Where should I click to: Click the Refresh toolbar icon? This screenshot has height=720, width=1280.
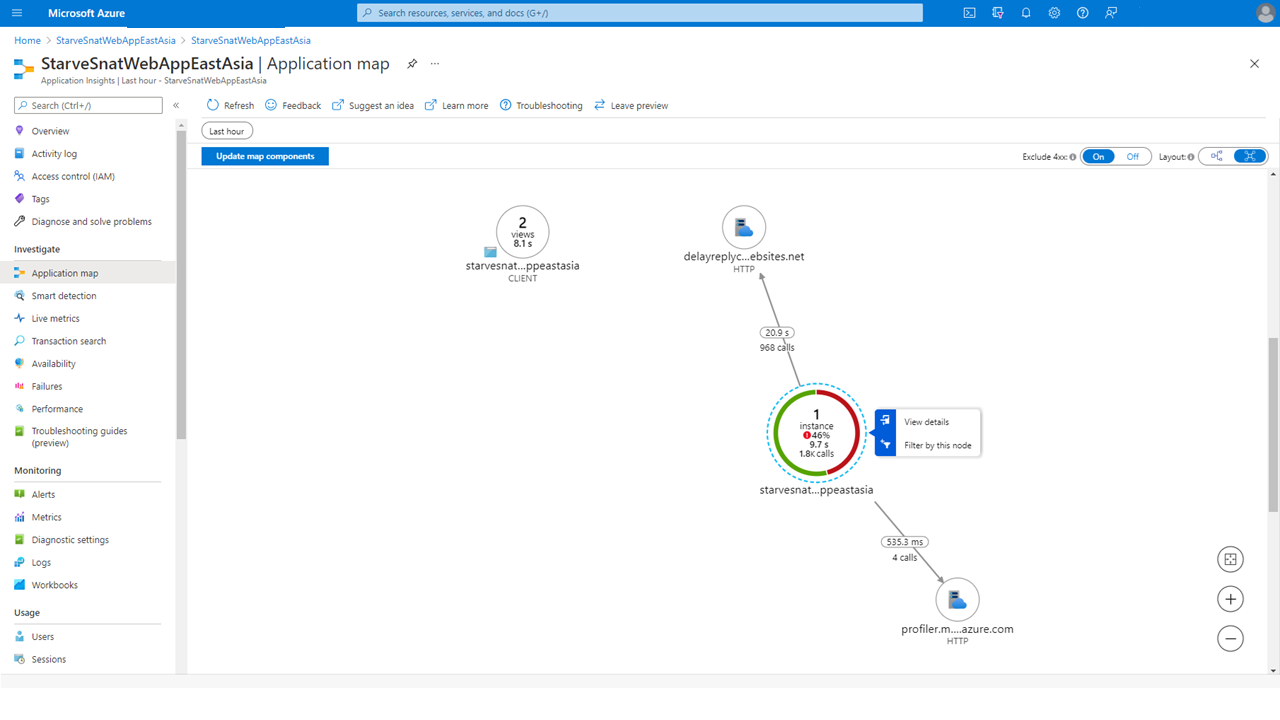point(213,105)
